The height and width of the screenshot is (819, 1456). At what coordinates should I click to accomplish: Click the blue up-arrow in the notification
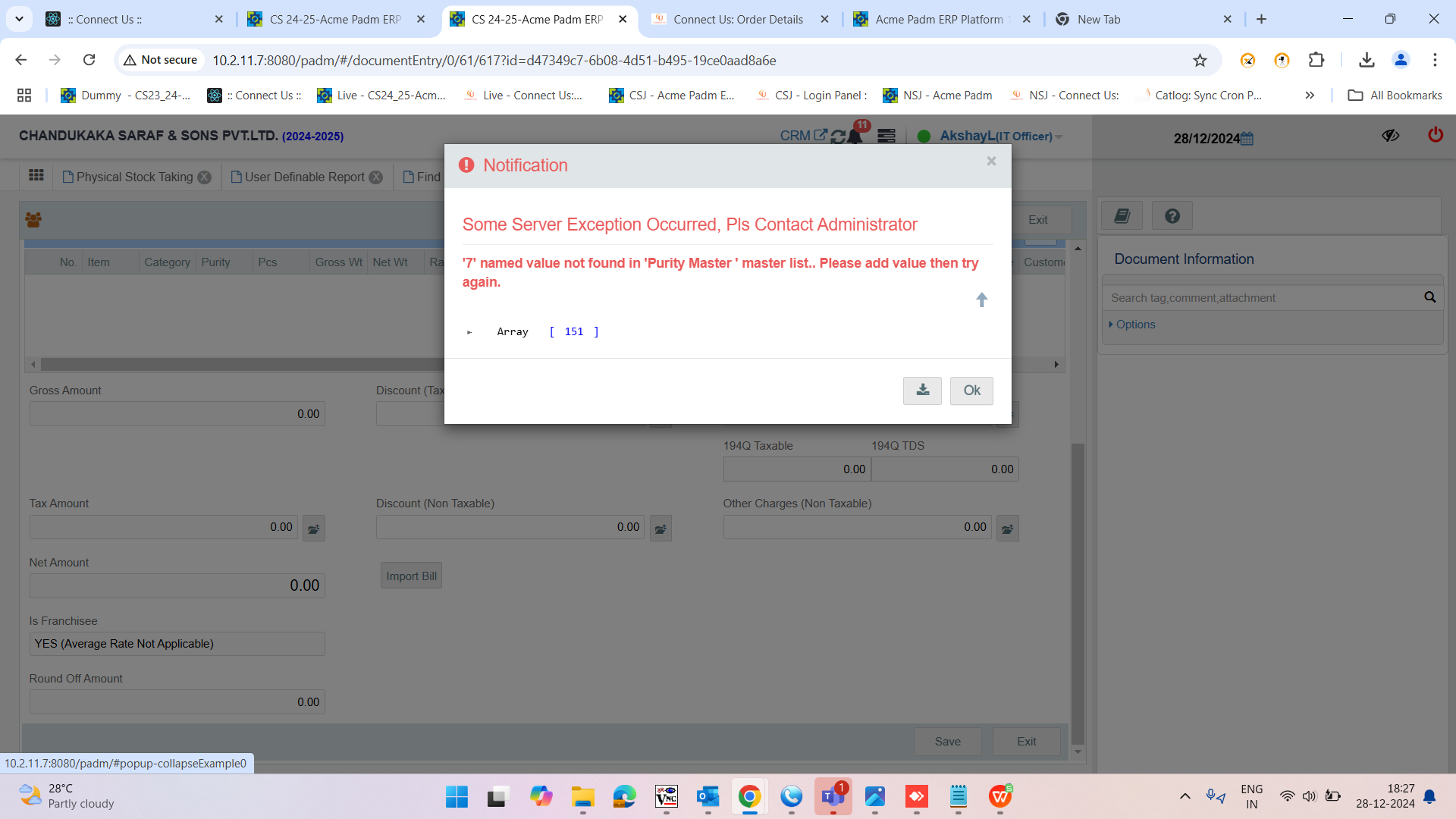coord(981,300)
